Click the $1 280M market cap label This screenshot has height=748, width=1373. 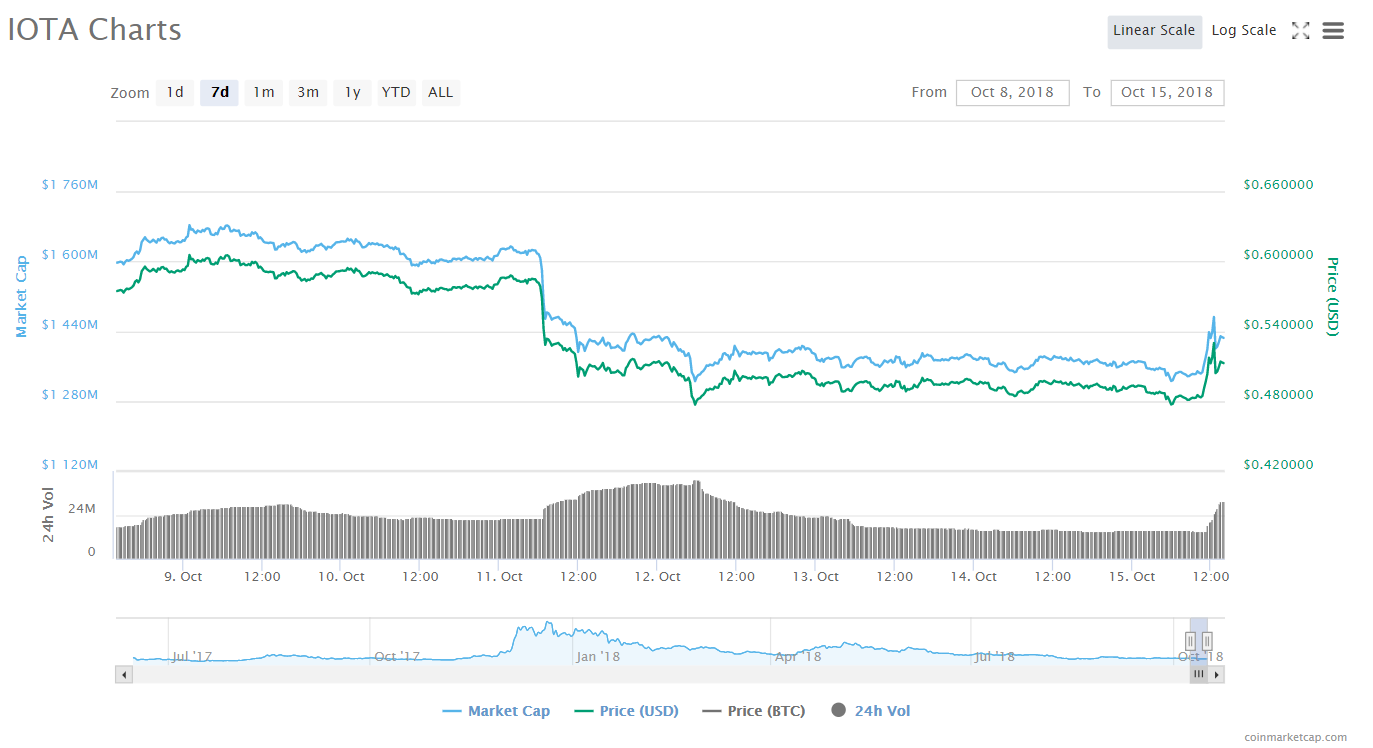point(70,394)
